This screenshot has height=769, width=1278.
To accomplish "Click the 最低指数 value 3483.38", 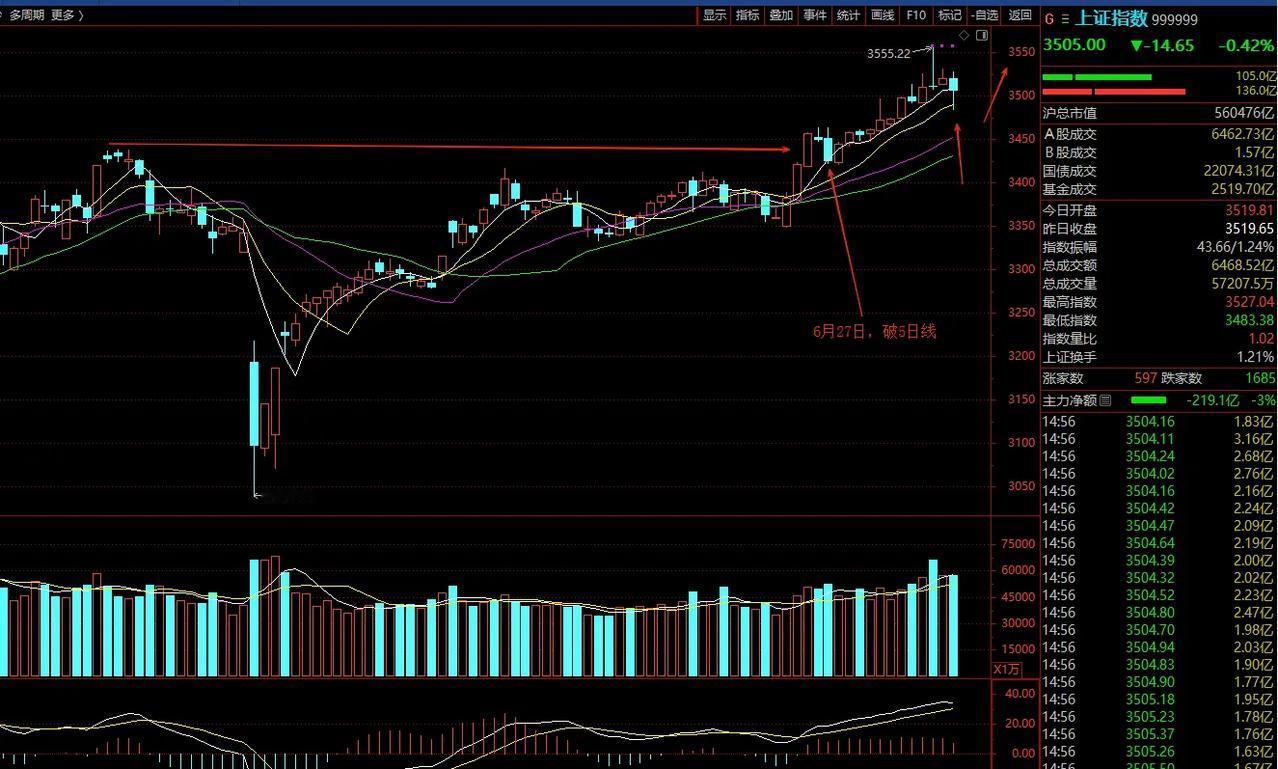I will [x=1249, y=320].
